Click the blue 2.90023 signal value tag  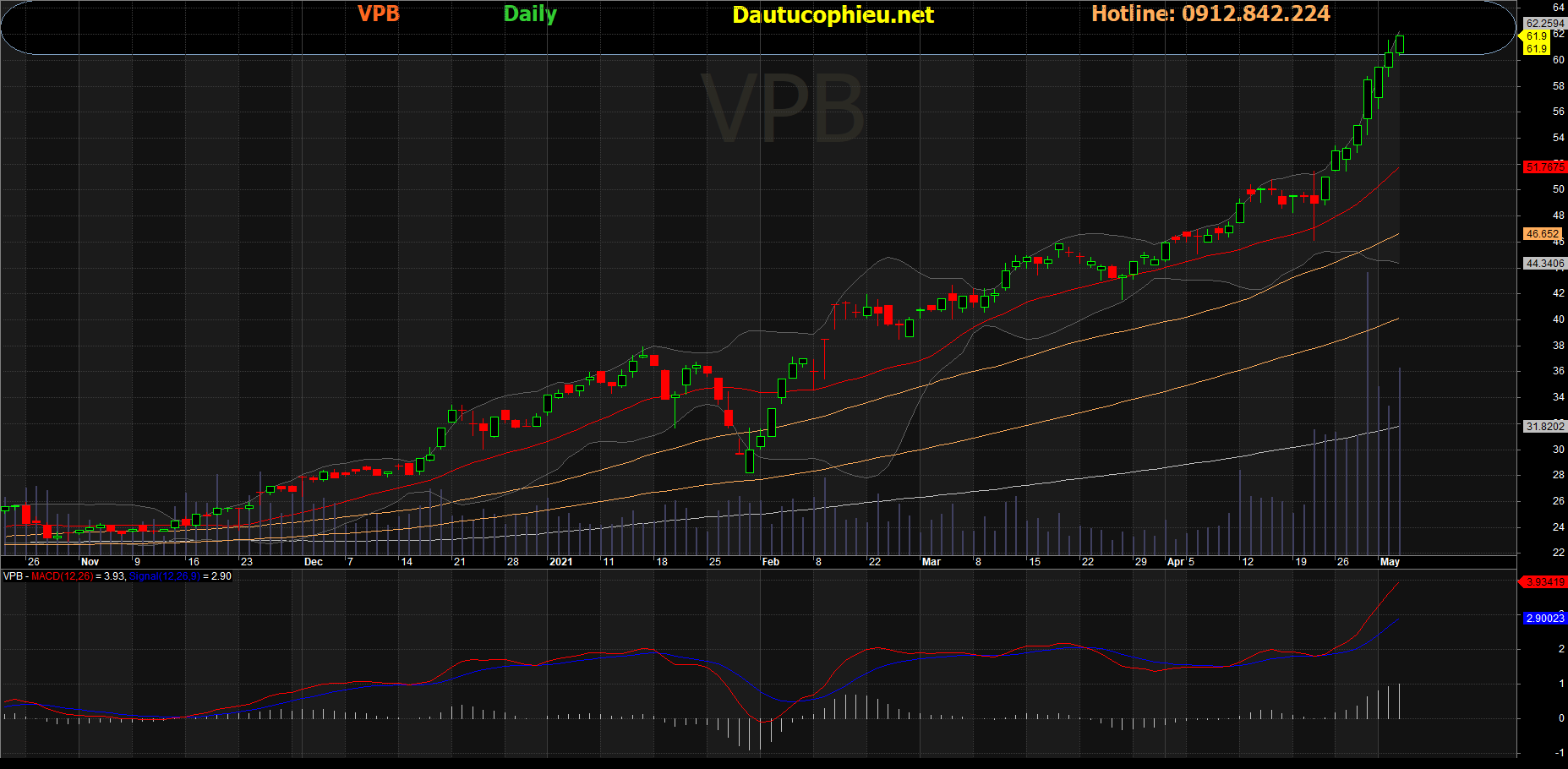(1544, 619)
